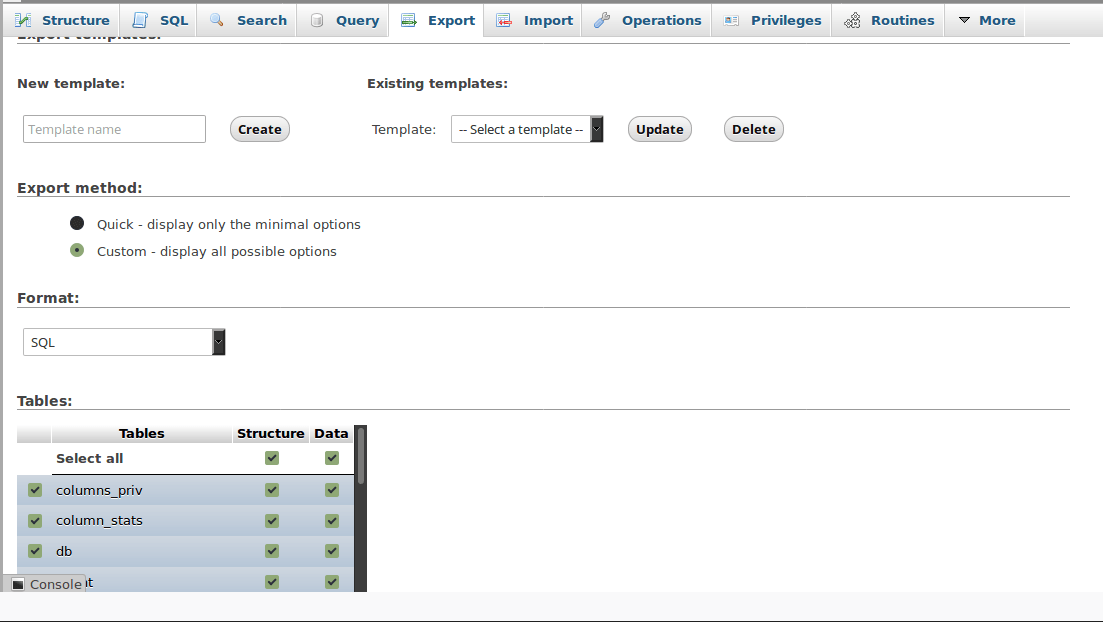Click the Structure tab's table icon

click(x=25, y=19)
